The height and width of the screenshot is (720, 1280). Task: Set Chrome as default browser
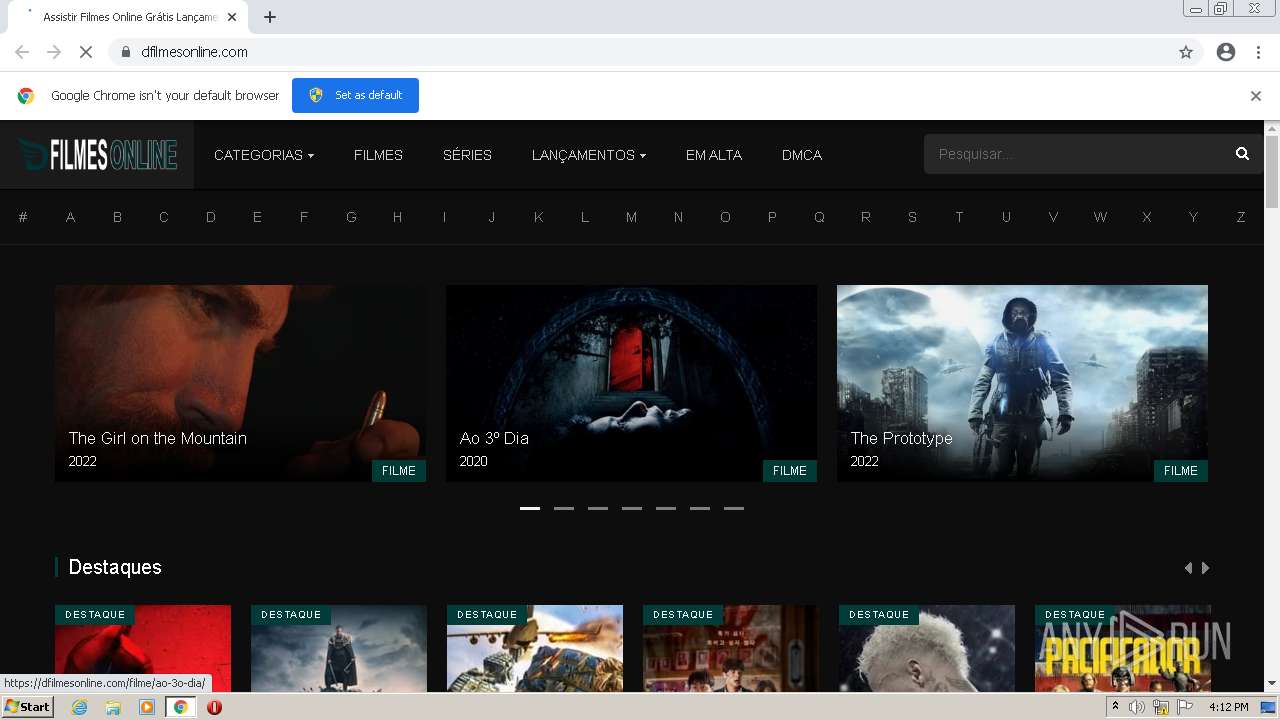click(355, 95)
